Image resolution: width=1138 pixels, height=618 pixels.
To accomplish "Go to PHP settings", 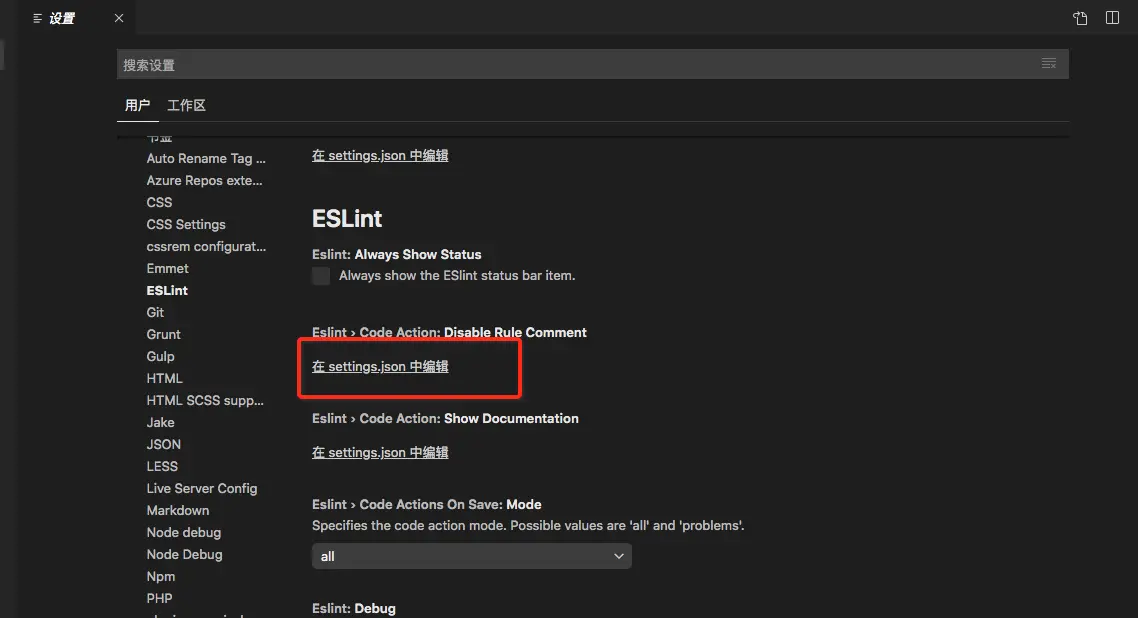I will 160,598.
